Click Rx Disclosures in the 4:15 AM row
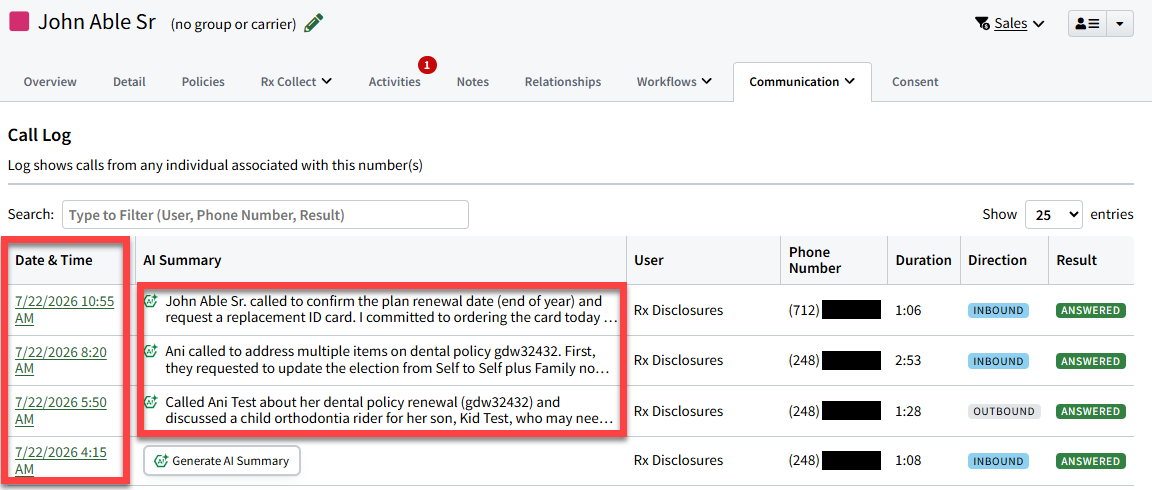1152x490 pixels. pos(678,461)
